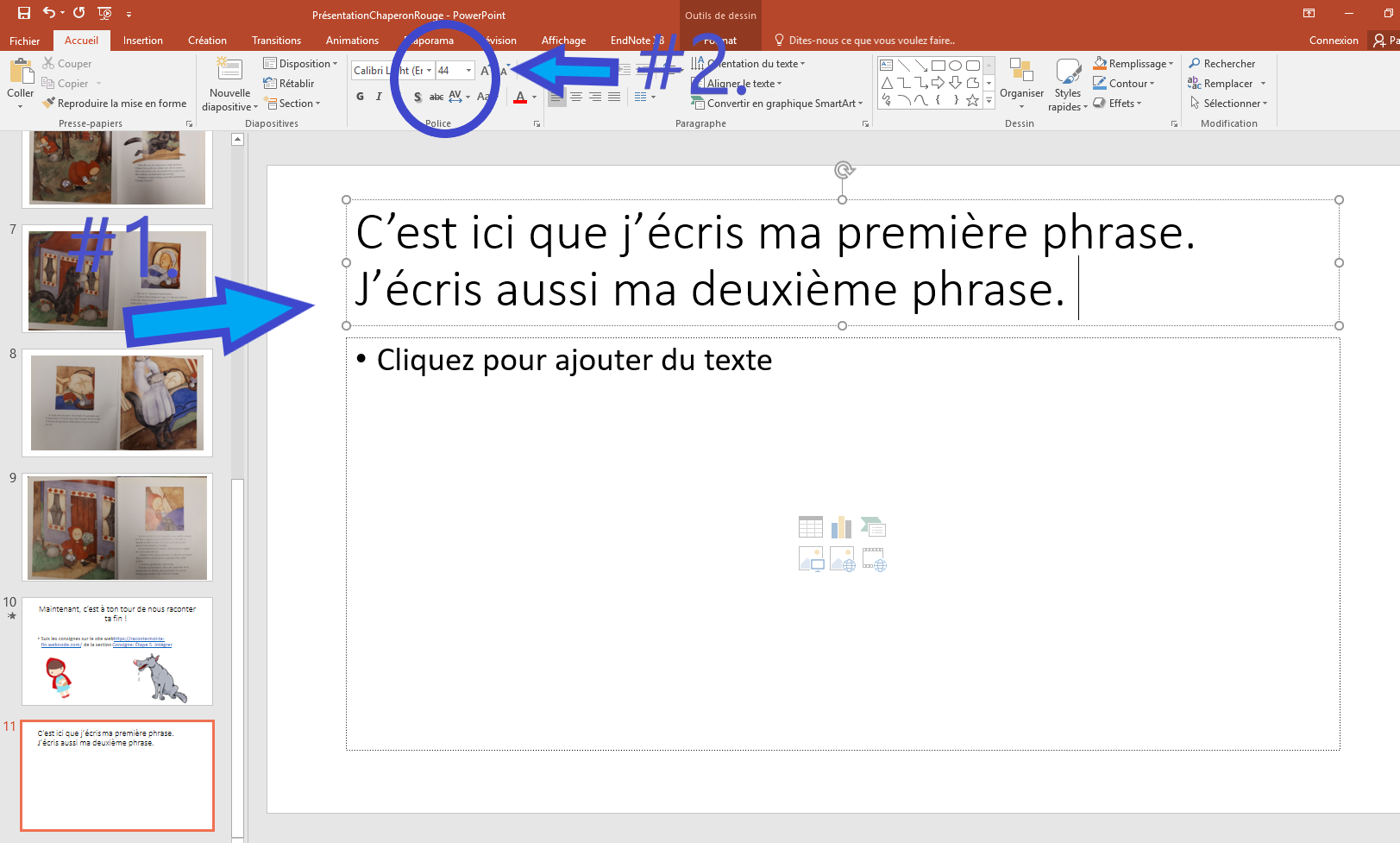The image size is (1400, 843).
Task: Pick the red font color button
Action: 520,97
